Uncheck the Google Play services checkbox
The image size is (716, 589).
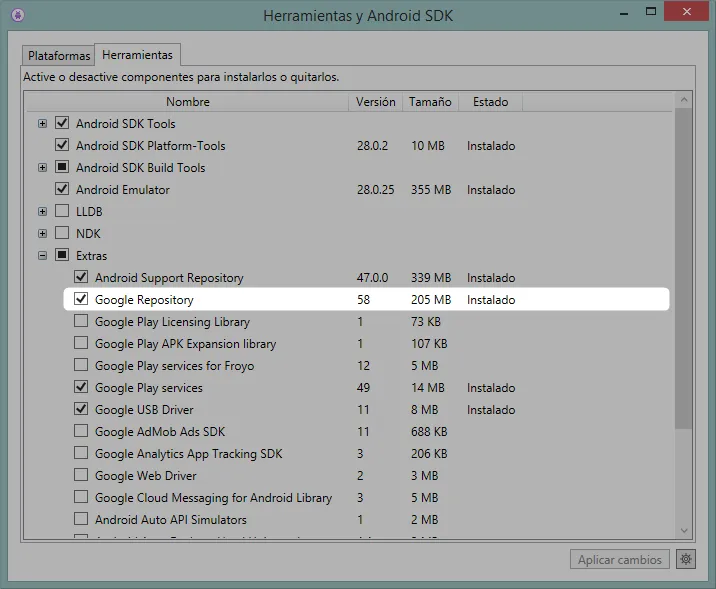pyautogui.click(x=81, y=387)
